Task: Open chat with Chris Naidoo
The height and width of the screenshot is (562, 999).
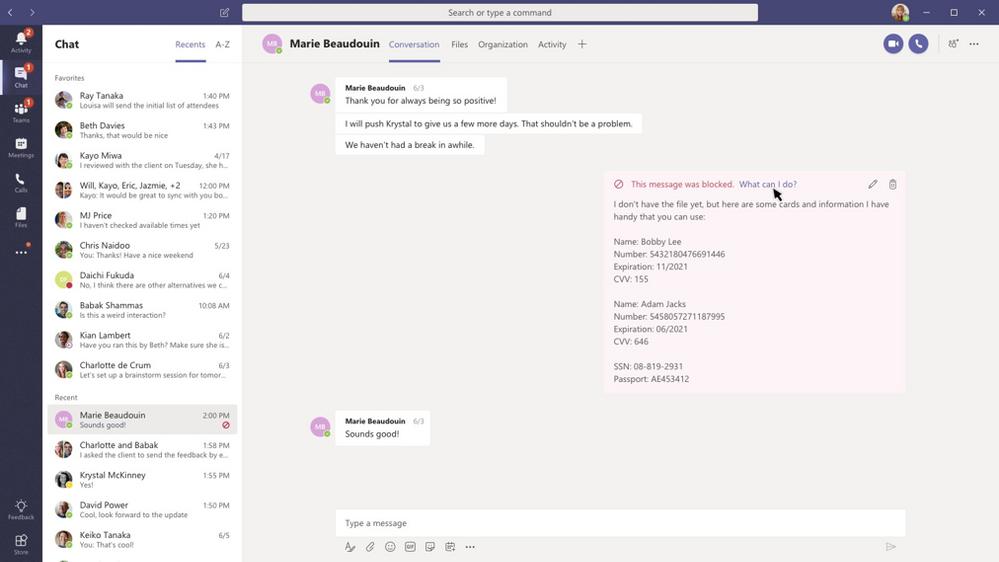Action: pyautogui.click(x=142, y=250)
